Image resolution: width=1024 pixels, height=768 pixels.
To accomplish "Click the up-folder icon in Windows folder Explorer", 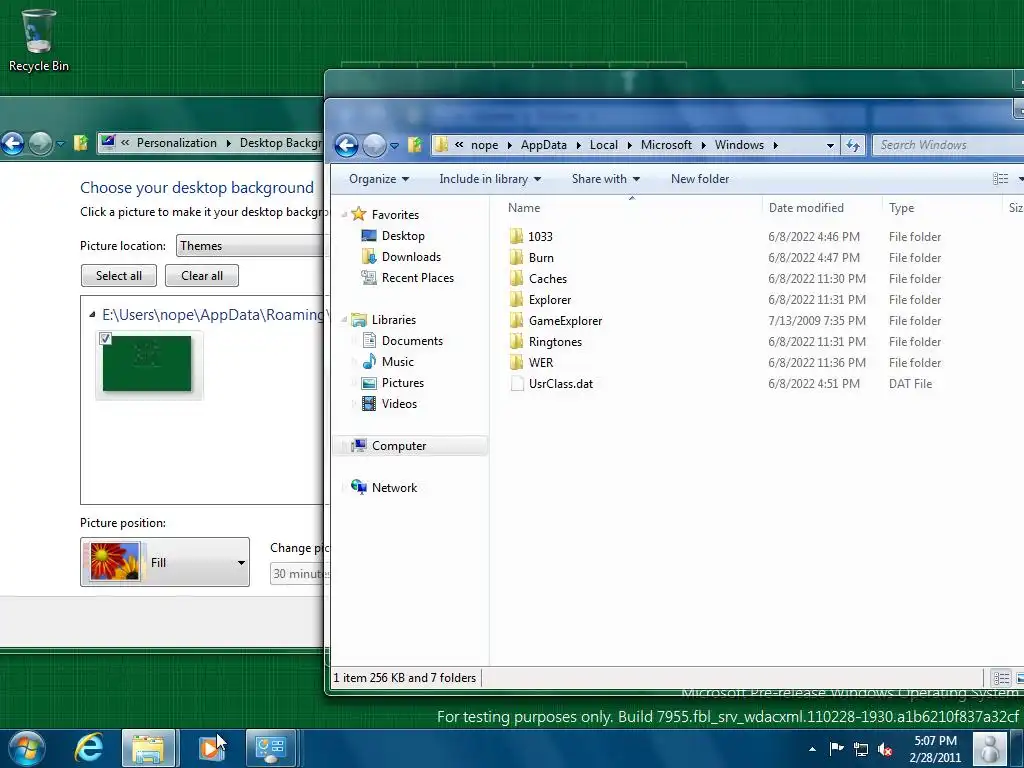I will point(415,145).
